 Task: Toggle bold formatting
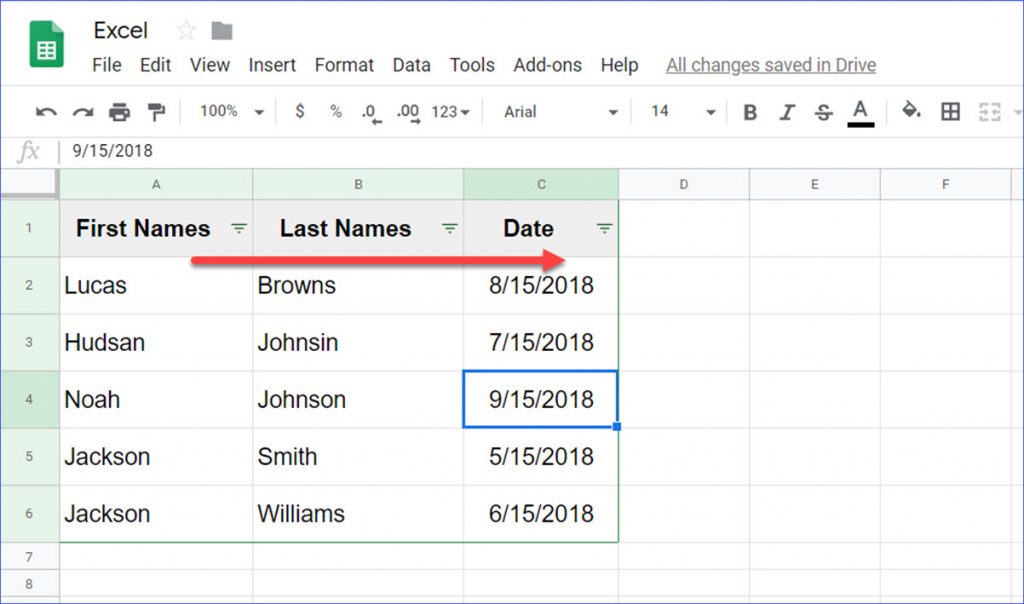pos(750,112)
